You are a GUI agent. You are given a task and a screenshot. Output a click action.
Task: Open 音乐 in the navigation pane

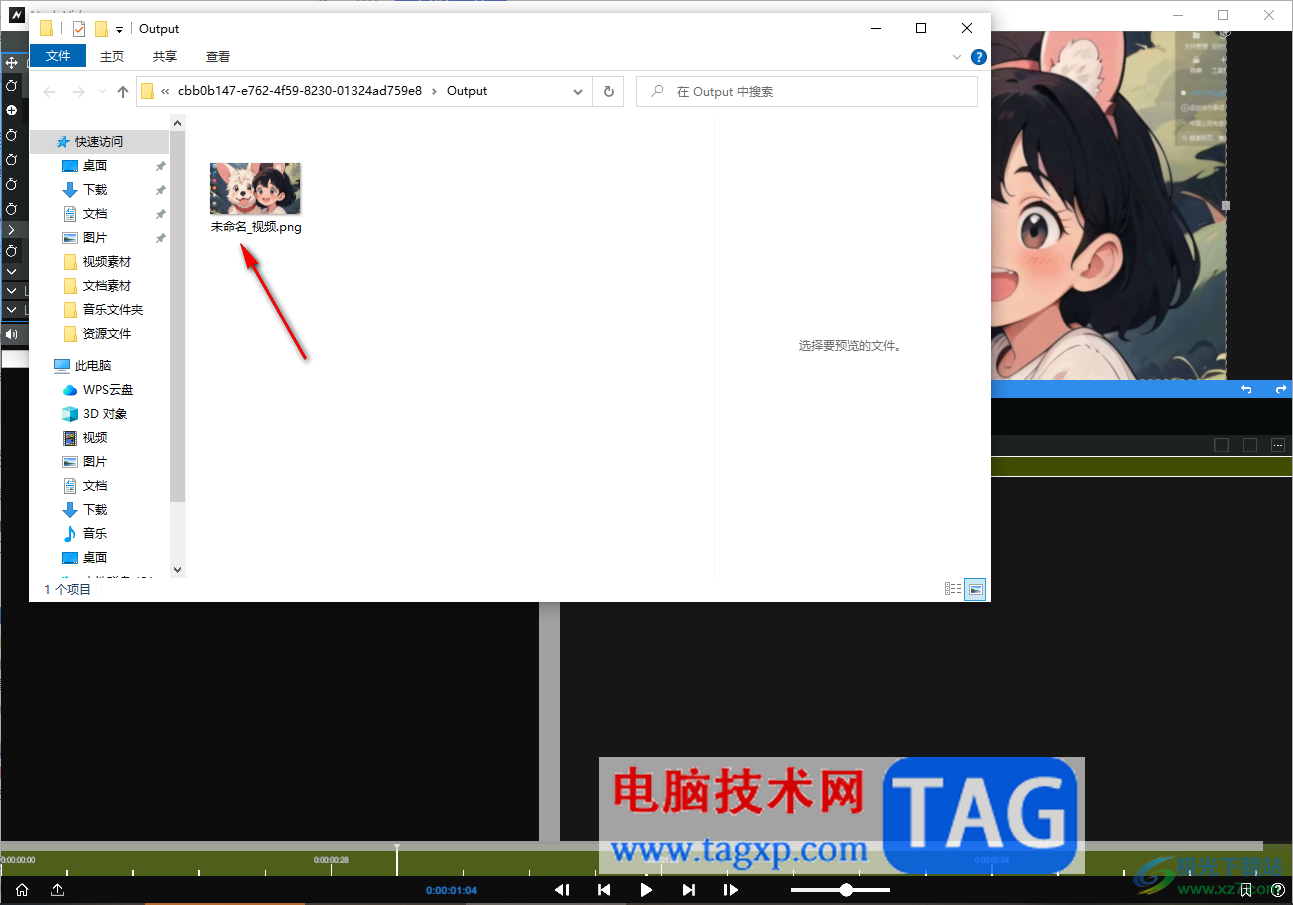(95, 534)
